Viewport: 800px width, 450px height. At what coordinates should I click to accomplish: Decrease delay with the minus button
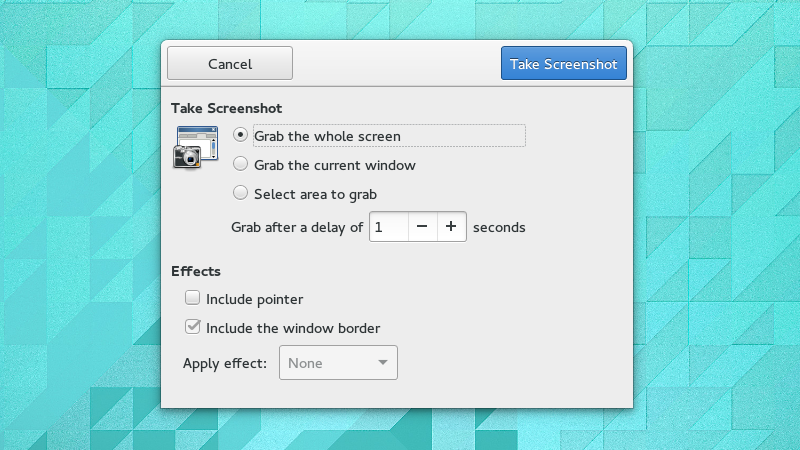point(422,227)
